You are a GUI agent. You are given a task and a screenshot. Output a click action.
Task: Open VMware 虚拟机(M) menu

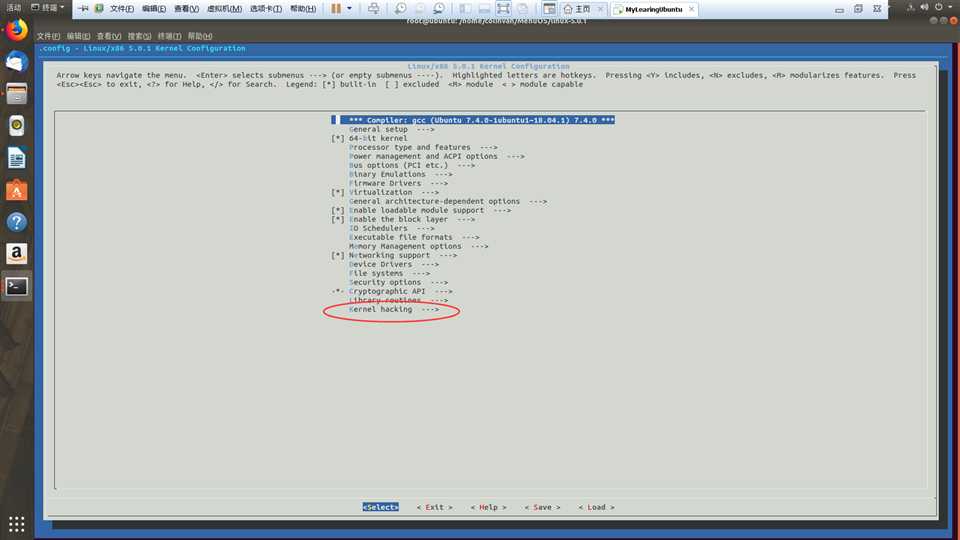224,9
